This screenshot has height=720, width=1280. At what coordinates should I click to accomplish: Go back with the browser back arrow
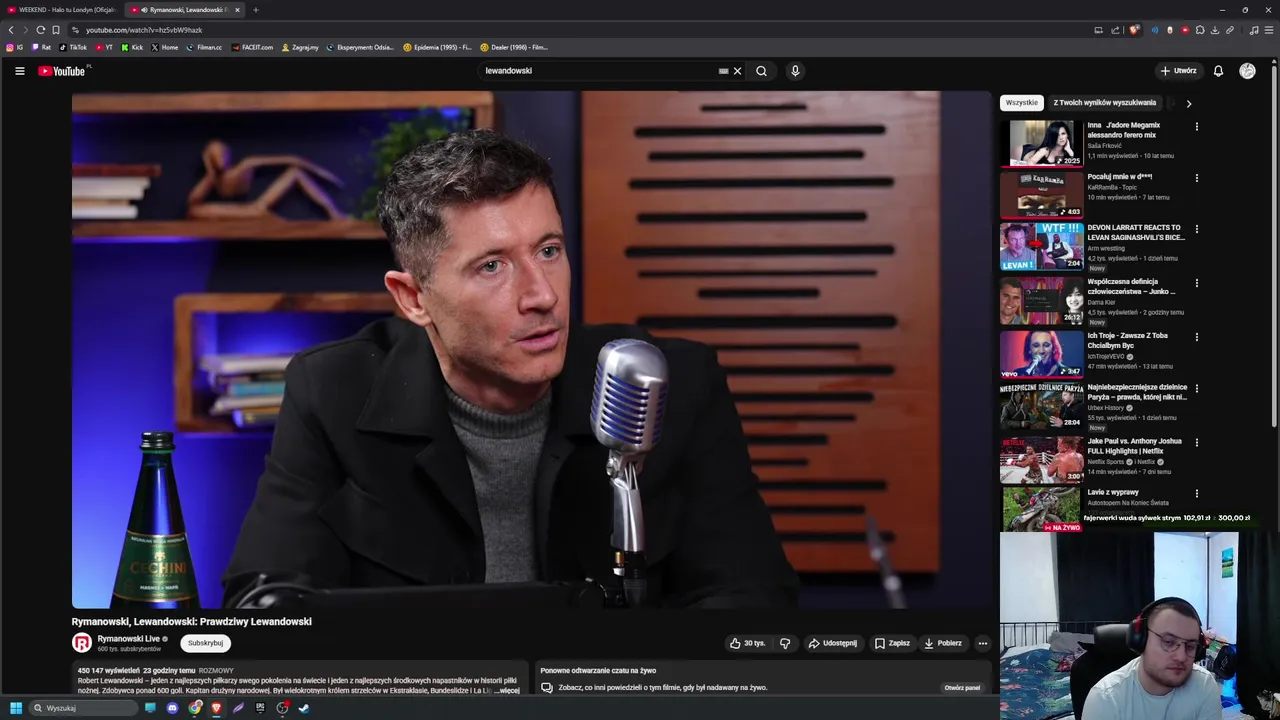[x=11, y=30]
